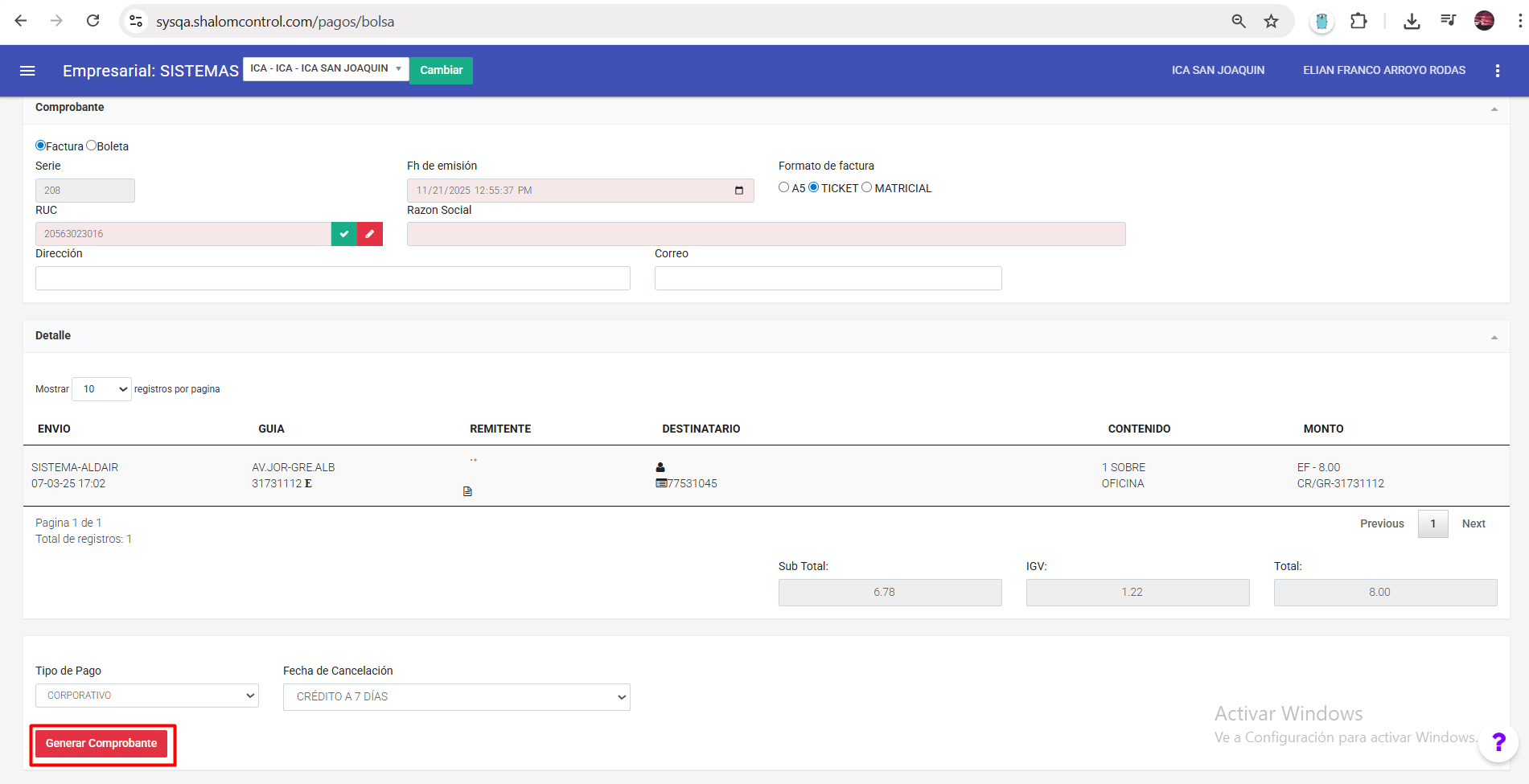Open the vertical dots menu in header

point(1497,71)
